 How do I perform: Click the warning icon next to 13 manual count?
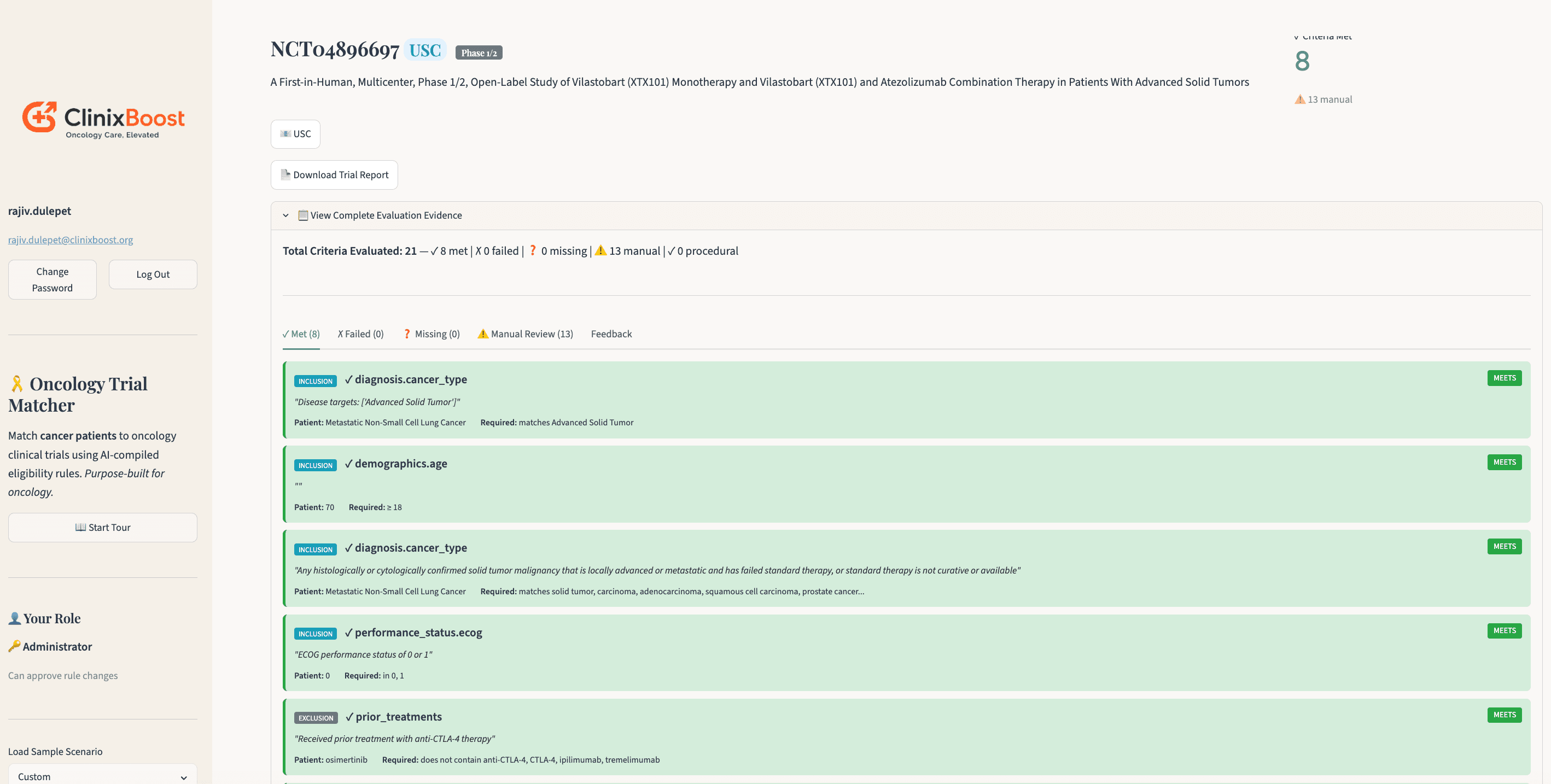[x=1300, y=100]
